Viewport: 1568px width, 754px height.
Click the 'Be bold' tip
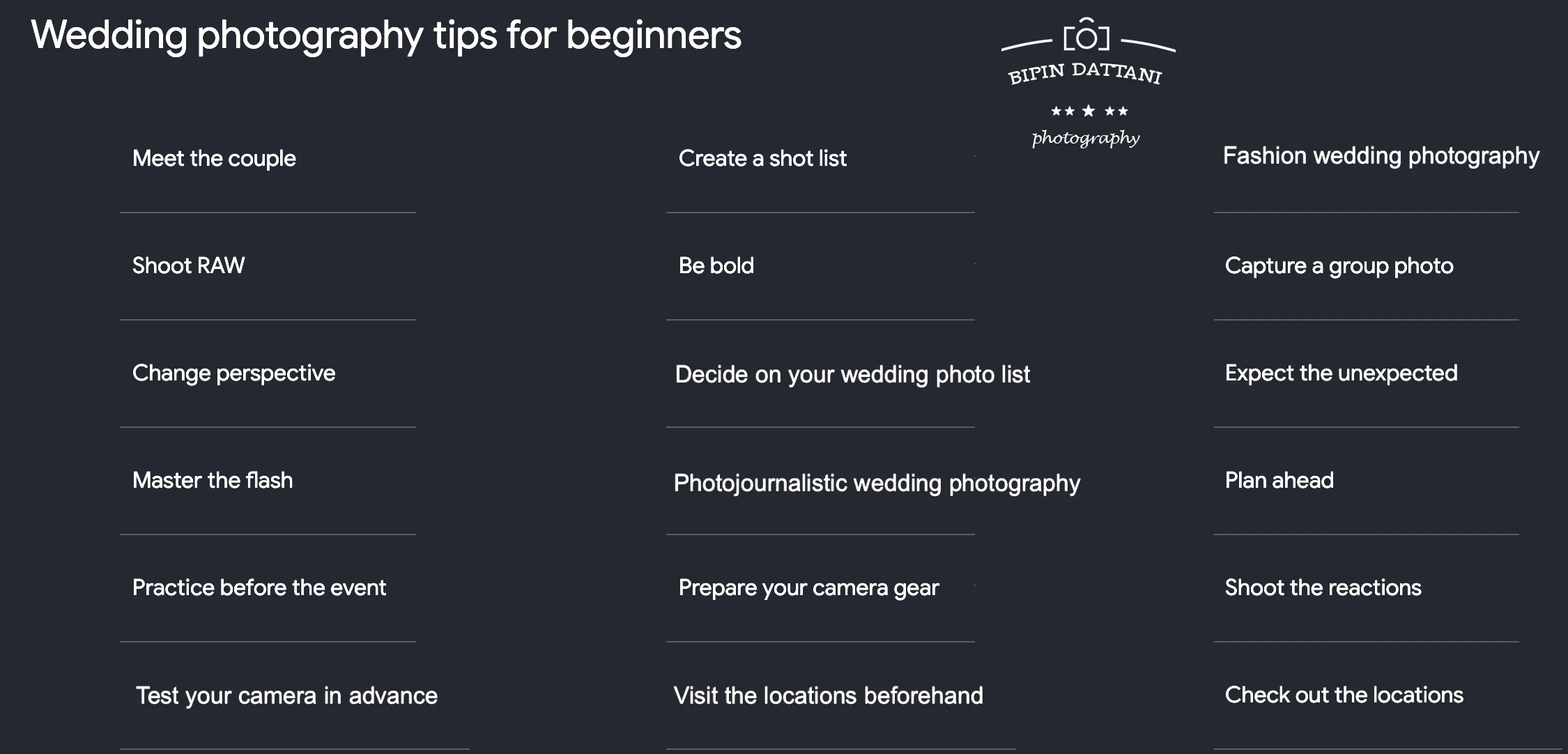[x=716, y=266]
